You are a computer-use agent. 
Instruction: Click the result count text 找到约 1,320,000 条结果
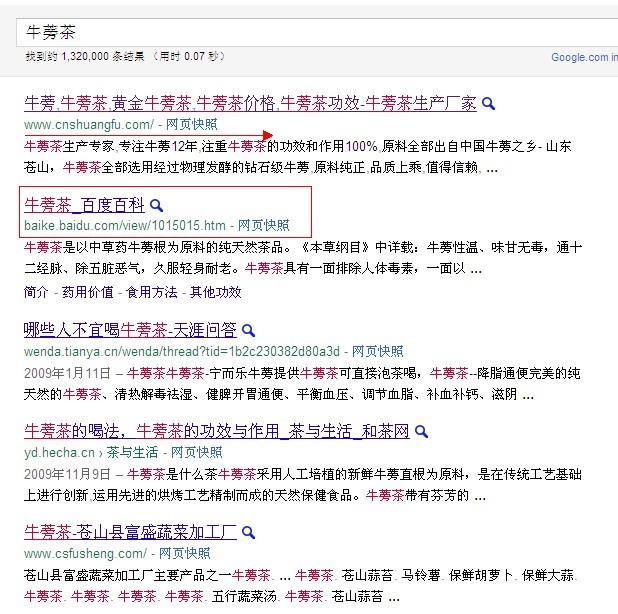[85, 56]
